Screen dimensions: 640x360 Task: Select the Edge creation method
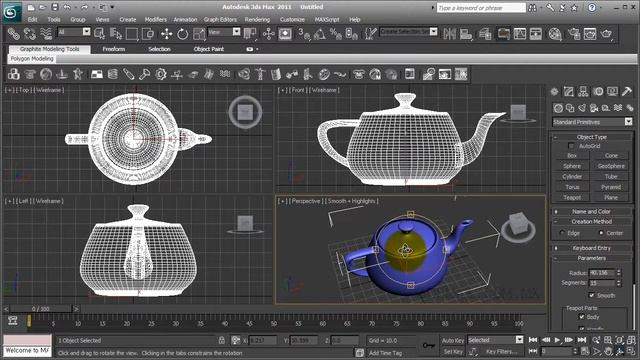(562, 233)
